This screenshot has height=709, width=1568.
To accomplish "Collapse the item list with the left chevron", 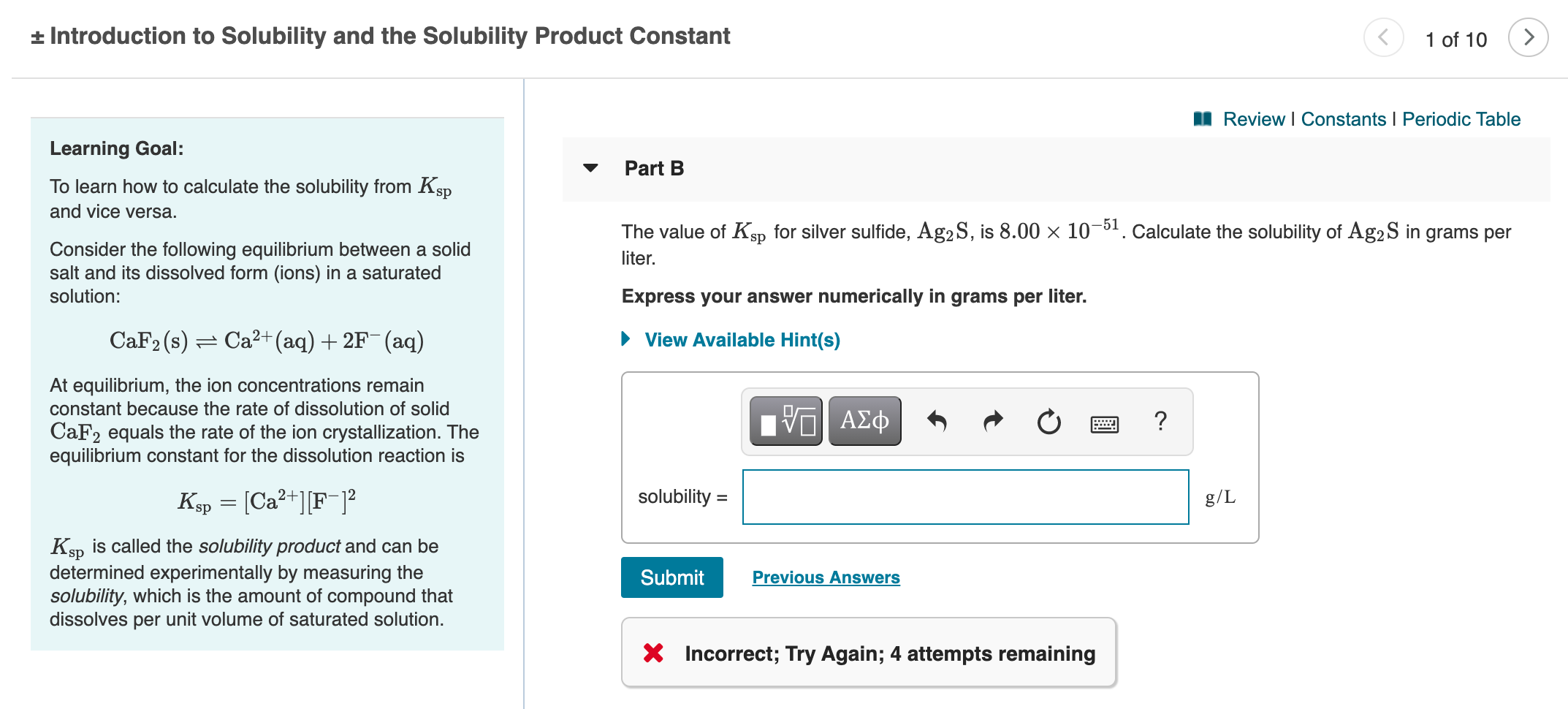I will coord(1383,37).
